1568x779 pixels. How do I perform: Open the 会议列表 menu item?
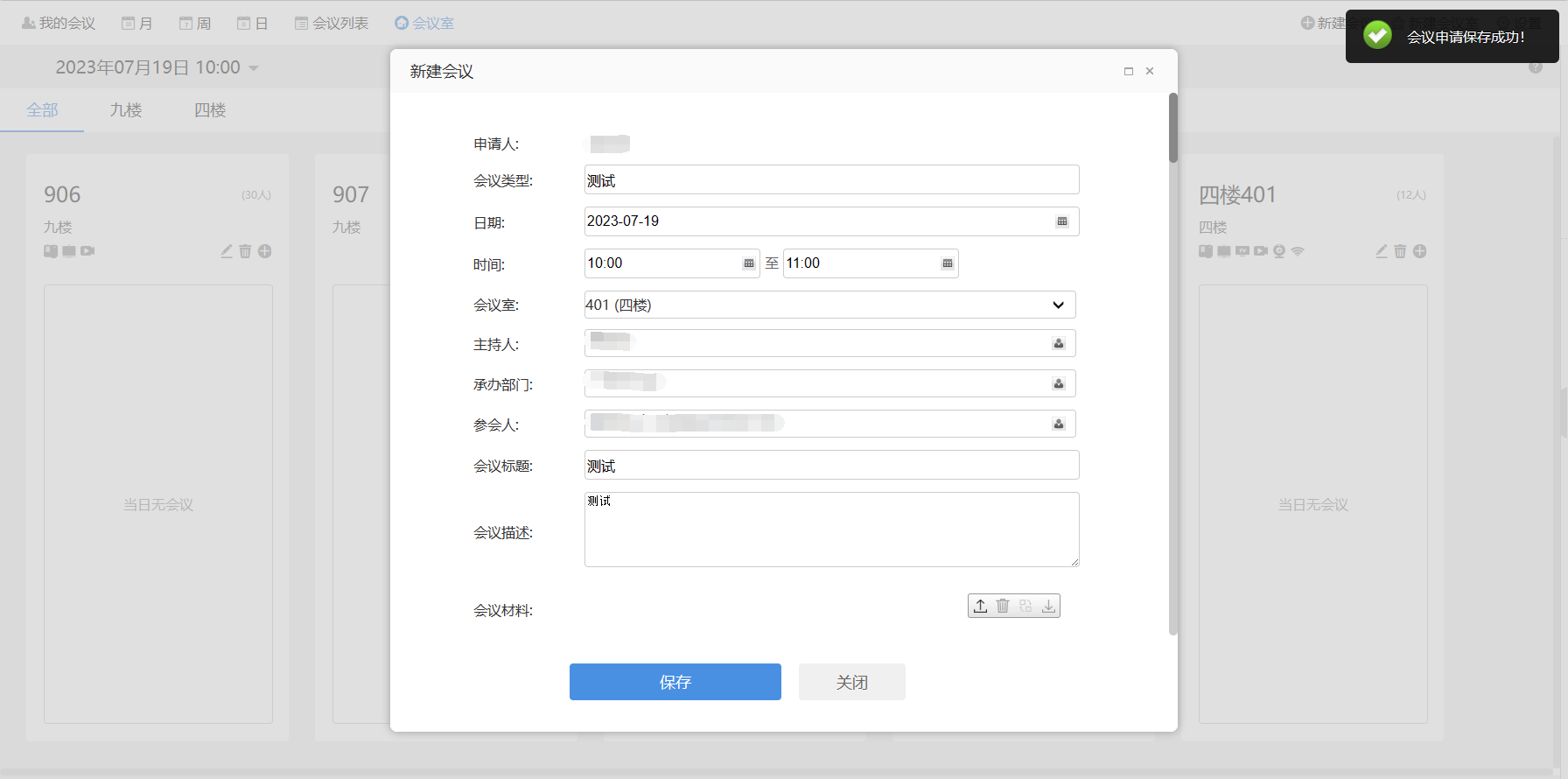332,24
